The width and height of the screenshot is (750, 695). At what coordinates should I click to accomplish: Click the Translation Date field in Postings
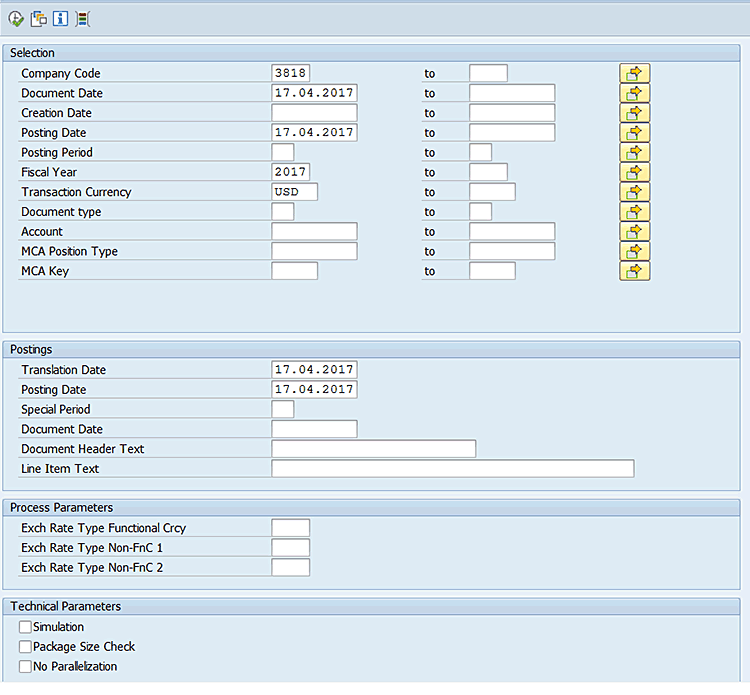[314, 370]
